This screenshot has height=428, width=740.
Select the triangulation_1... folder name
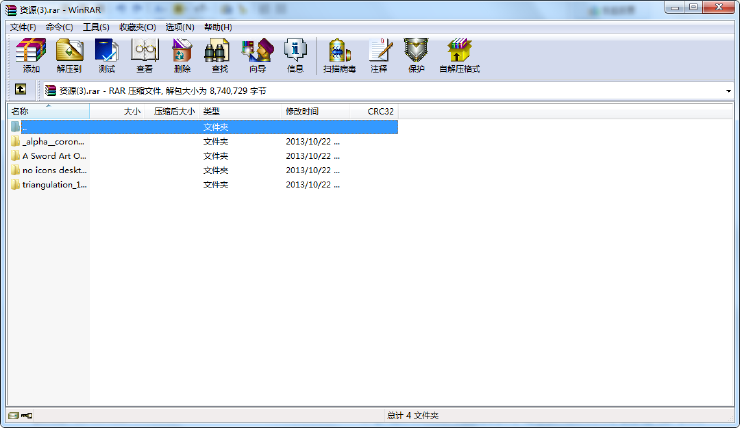click(x=54, y=185)
